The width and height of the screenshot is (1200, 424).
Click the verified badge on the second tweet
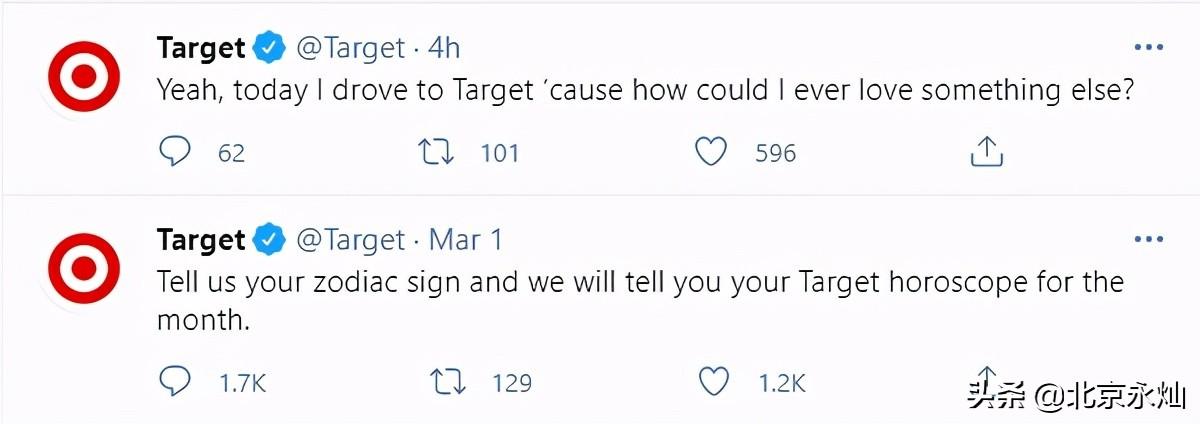click(x=268, y=240)
